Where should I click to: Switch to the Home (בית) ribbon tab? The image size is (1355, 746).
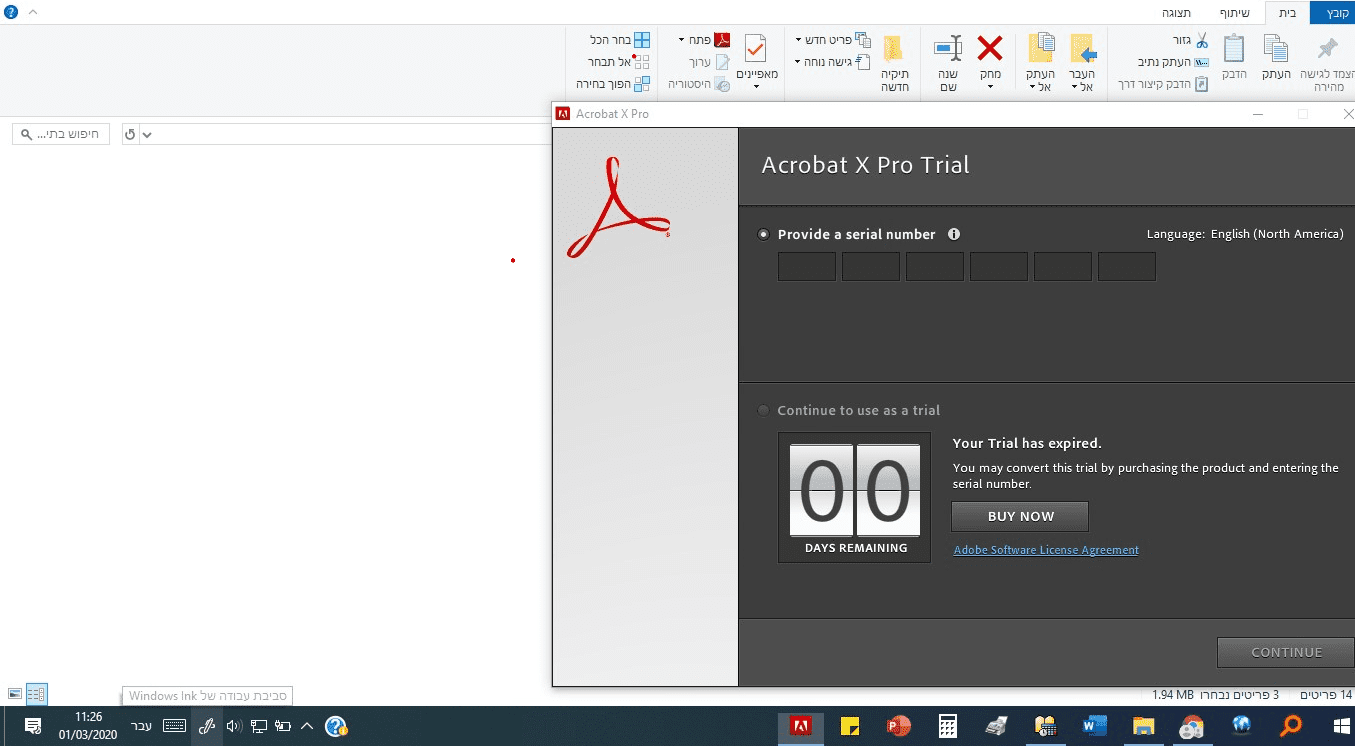point(1288,13)
